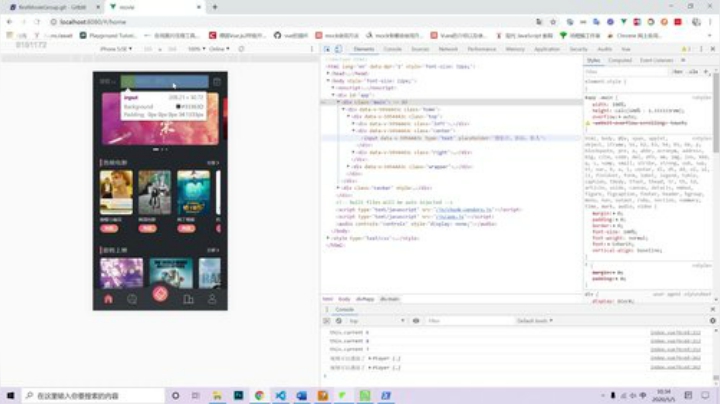Expand the first Player object in console
Screen dimensions: 720x404
point(370,359)
